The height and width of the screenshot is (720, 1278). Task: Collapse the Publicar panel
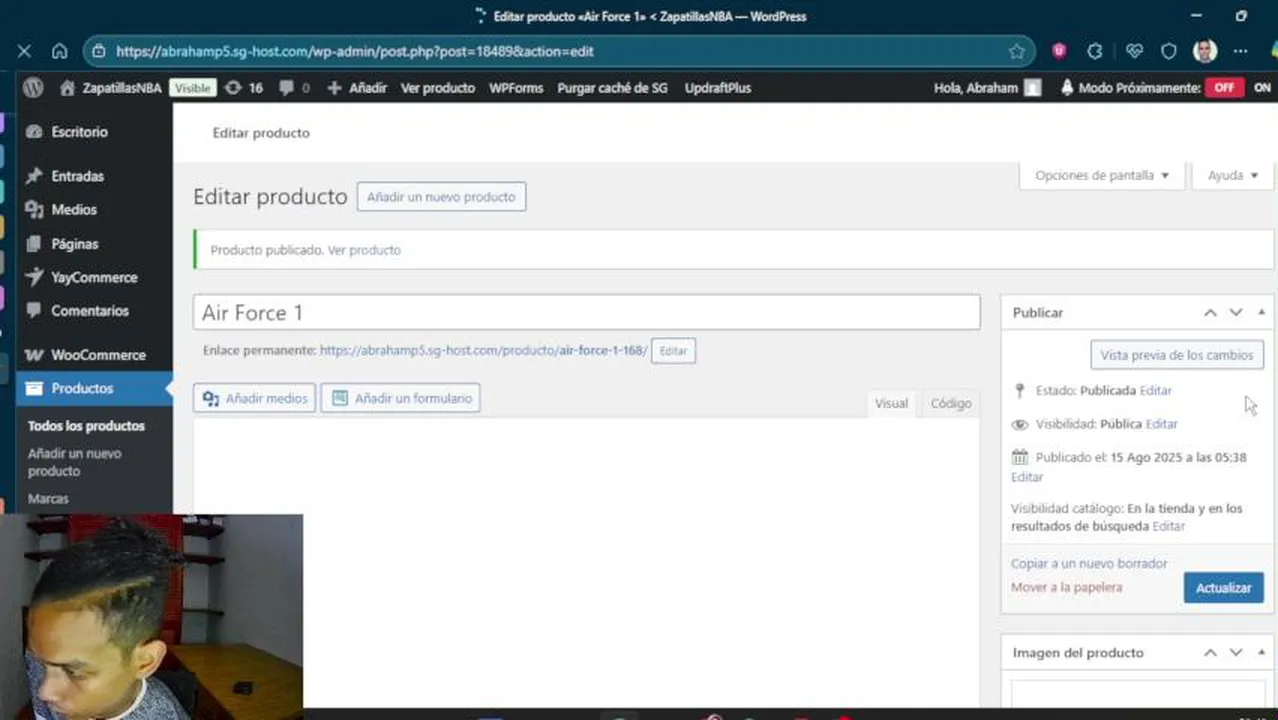pyautogui.click(x=1261, y=313)
